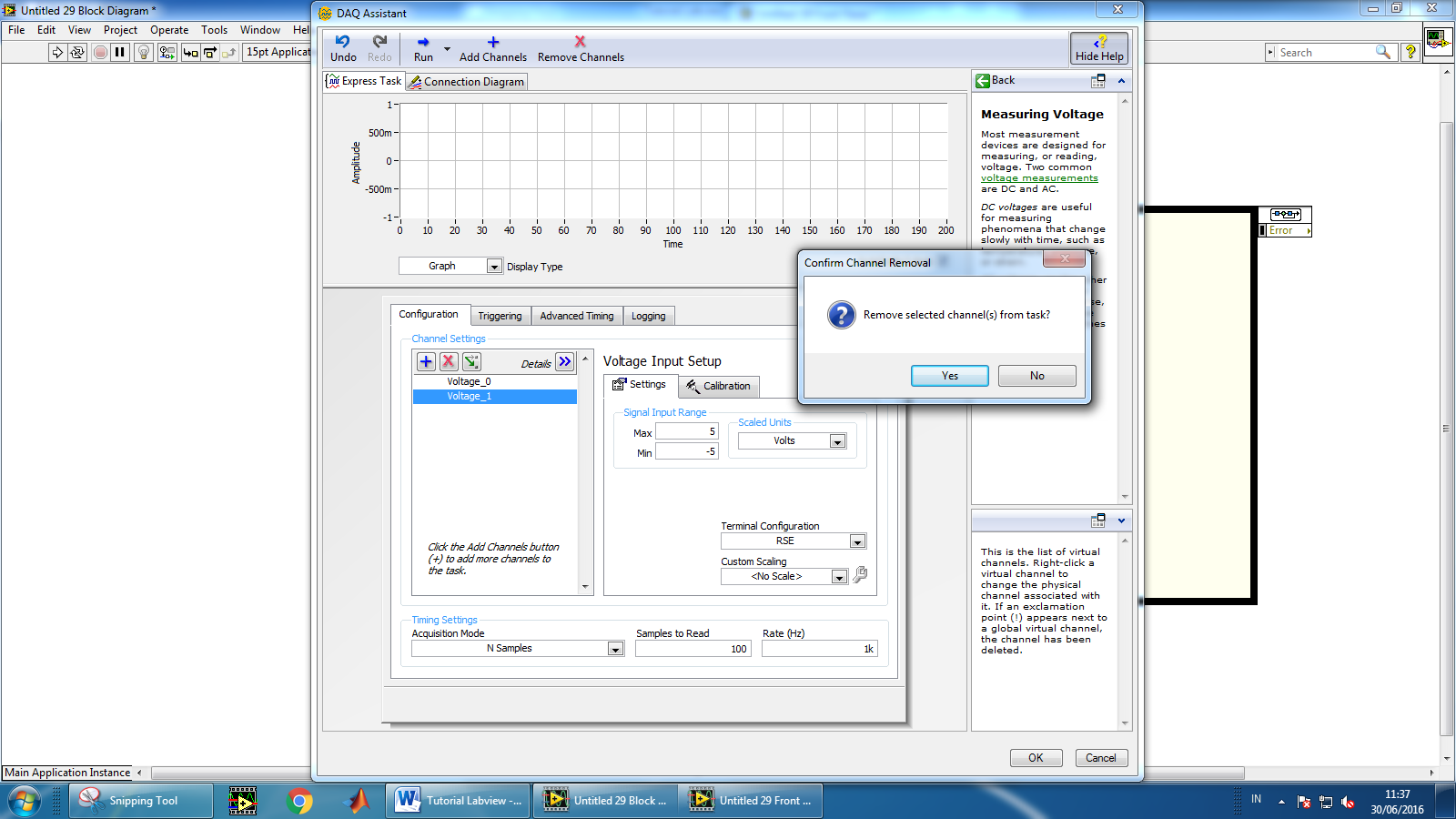Expand channel Details with double-arrow button
This screenshot has width=1456, height=819.
565,361
